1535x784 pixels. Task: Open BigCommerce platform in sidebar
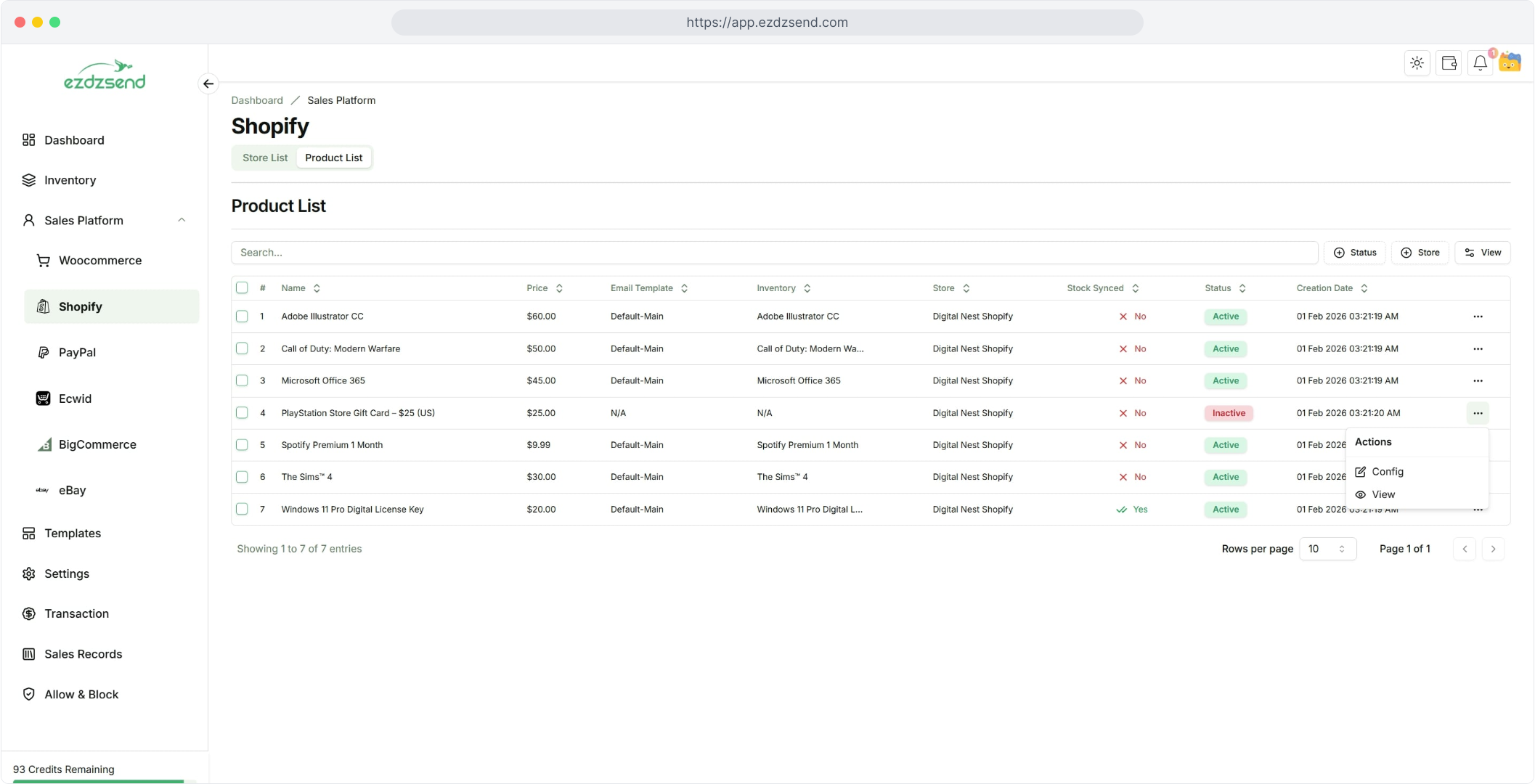coord(97,444)
